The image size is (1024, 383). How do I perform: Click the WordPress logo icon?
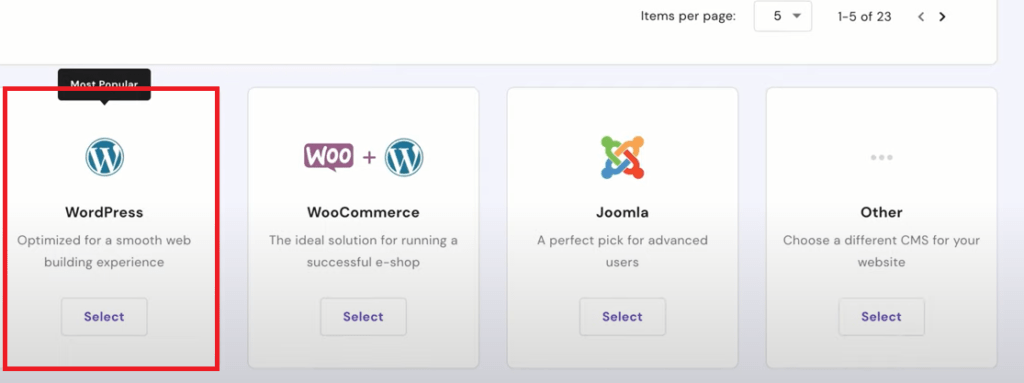(x=104, y=157)
